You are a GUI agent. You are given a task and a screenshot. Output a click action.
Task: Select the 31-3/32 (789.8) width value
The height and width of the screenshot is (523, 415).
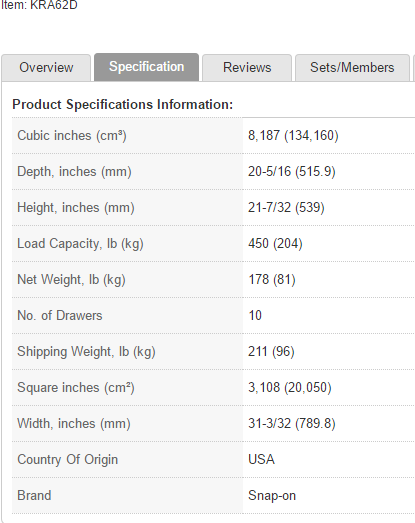(292, 424)
